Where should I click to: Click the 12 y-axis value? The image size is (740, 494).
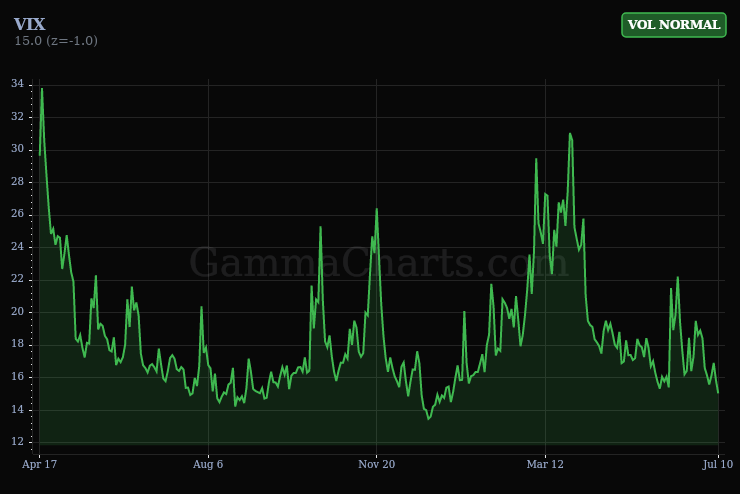17,442
